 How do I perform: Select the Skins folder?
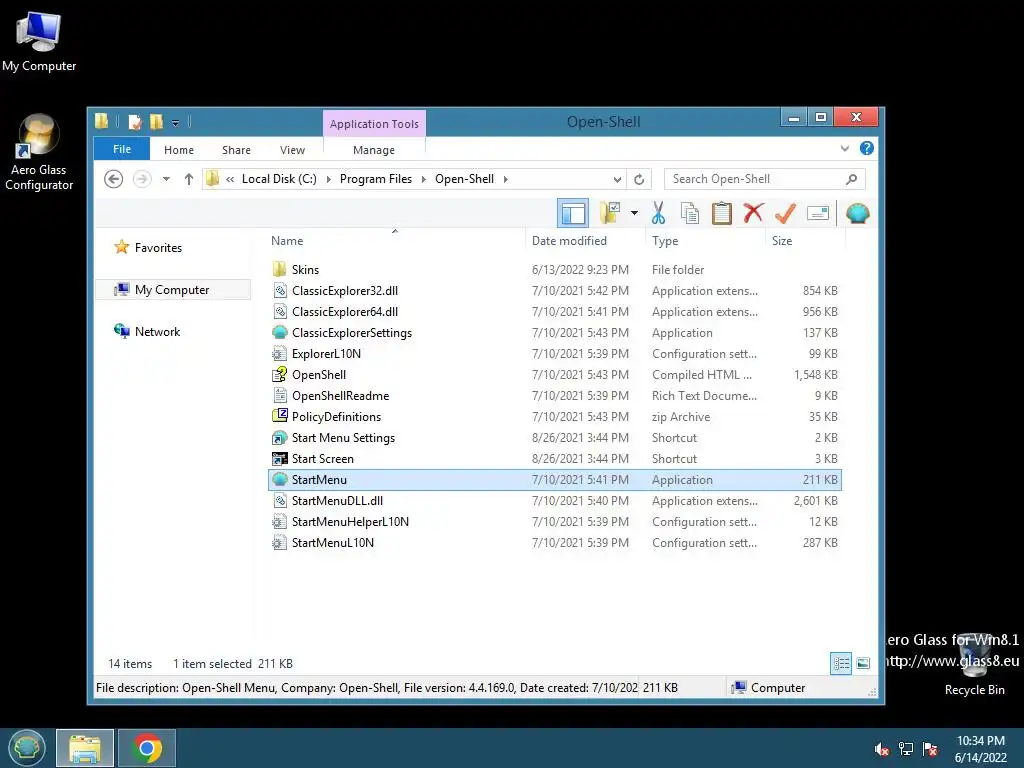coord(555,269)
